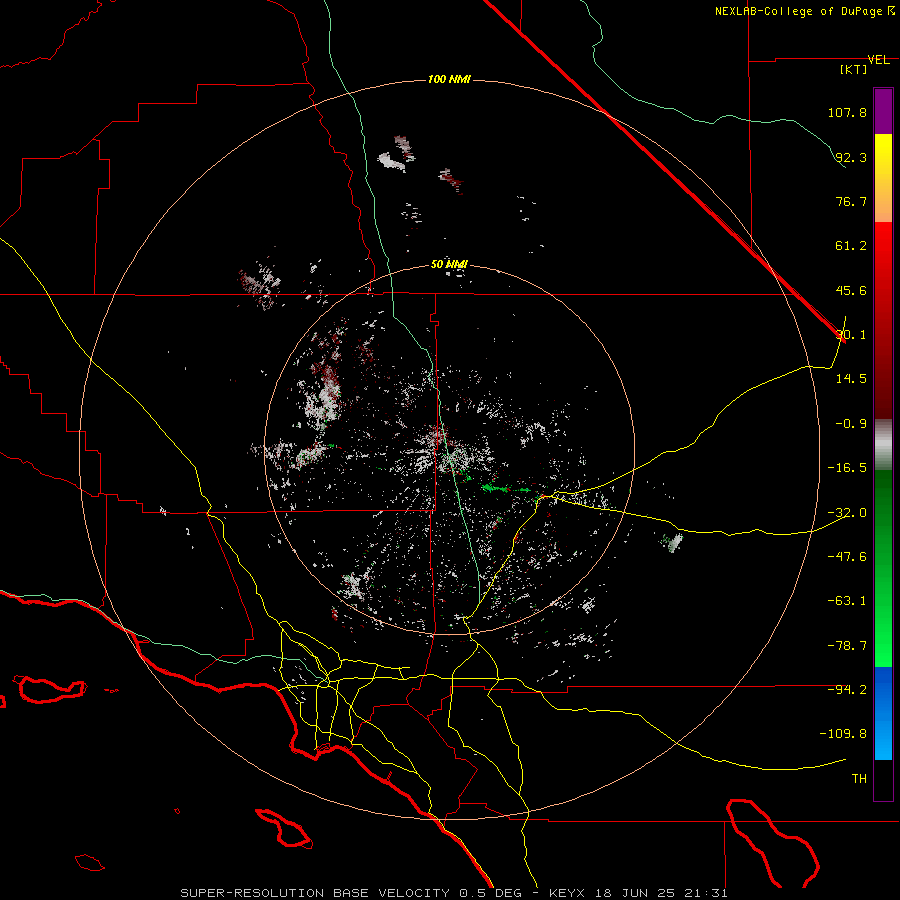Screen dimensions: 900x900
Task: Click the 92.3 velocity scale value
Action: [851, 157]
